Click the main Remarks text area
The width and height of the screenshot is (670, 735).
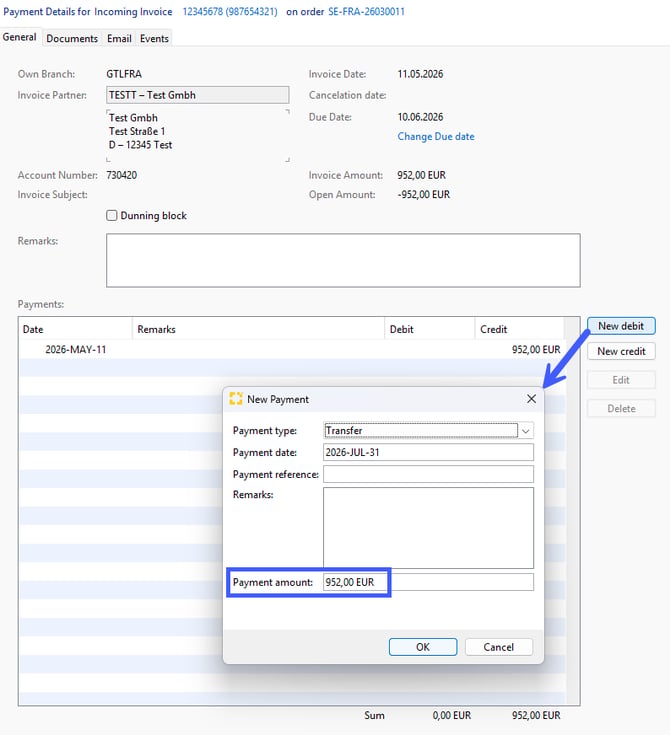[343, 260]
